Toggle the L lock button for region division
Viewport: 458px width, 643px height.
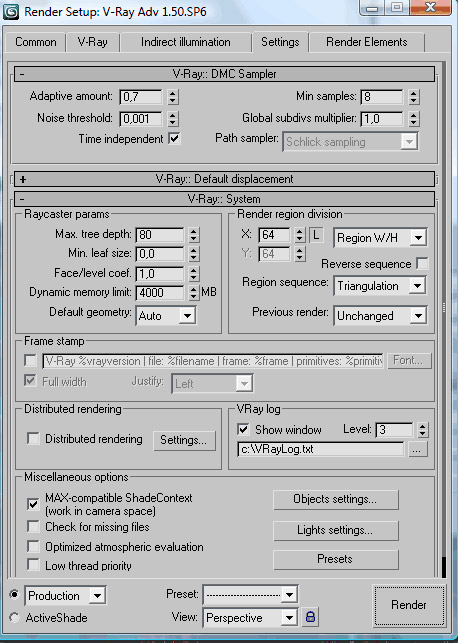pyautogui.click(x=316, y=235)
